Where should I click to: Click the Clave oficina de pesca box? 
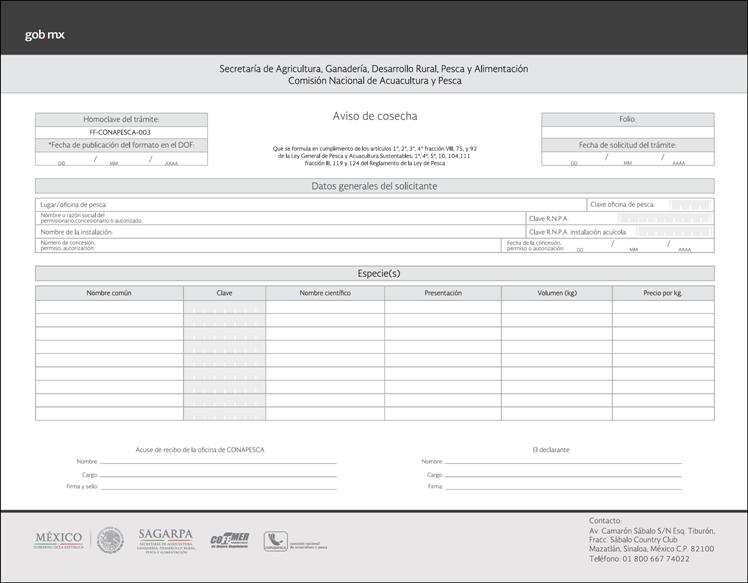pyautogui.click(x=690, y=205)
